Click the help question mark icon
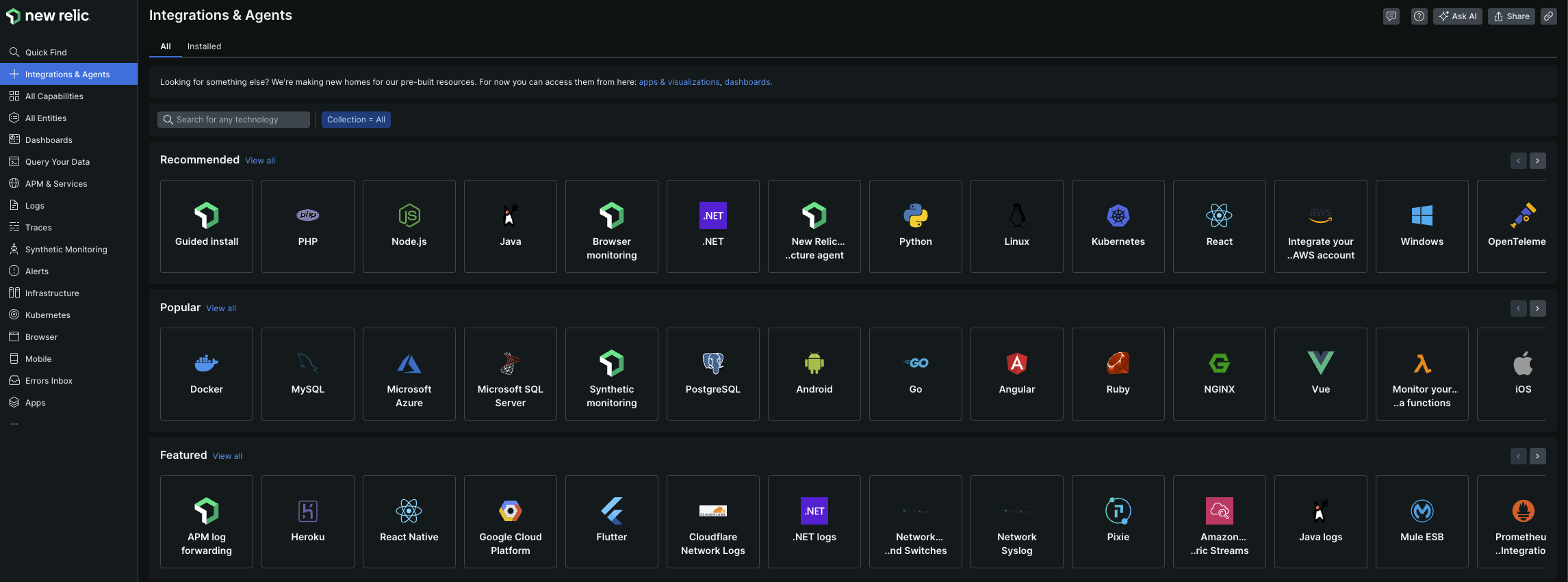 click(x=1419, y=16)
